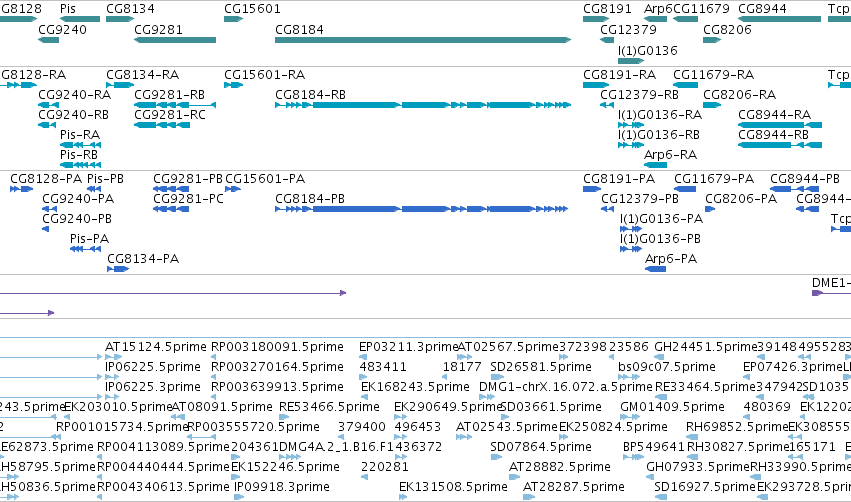
Task: Click the CG15601 gene label
Action: pyautogui.click(x=252, y=9)
